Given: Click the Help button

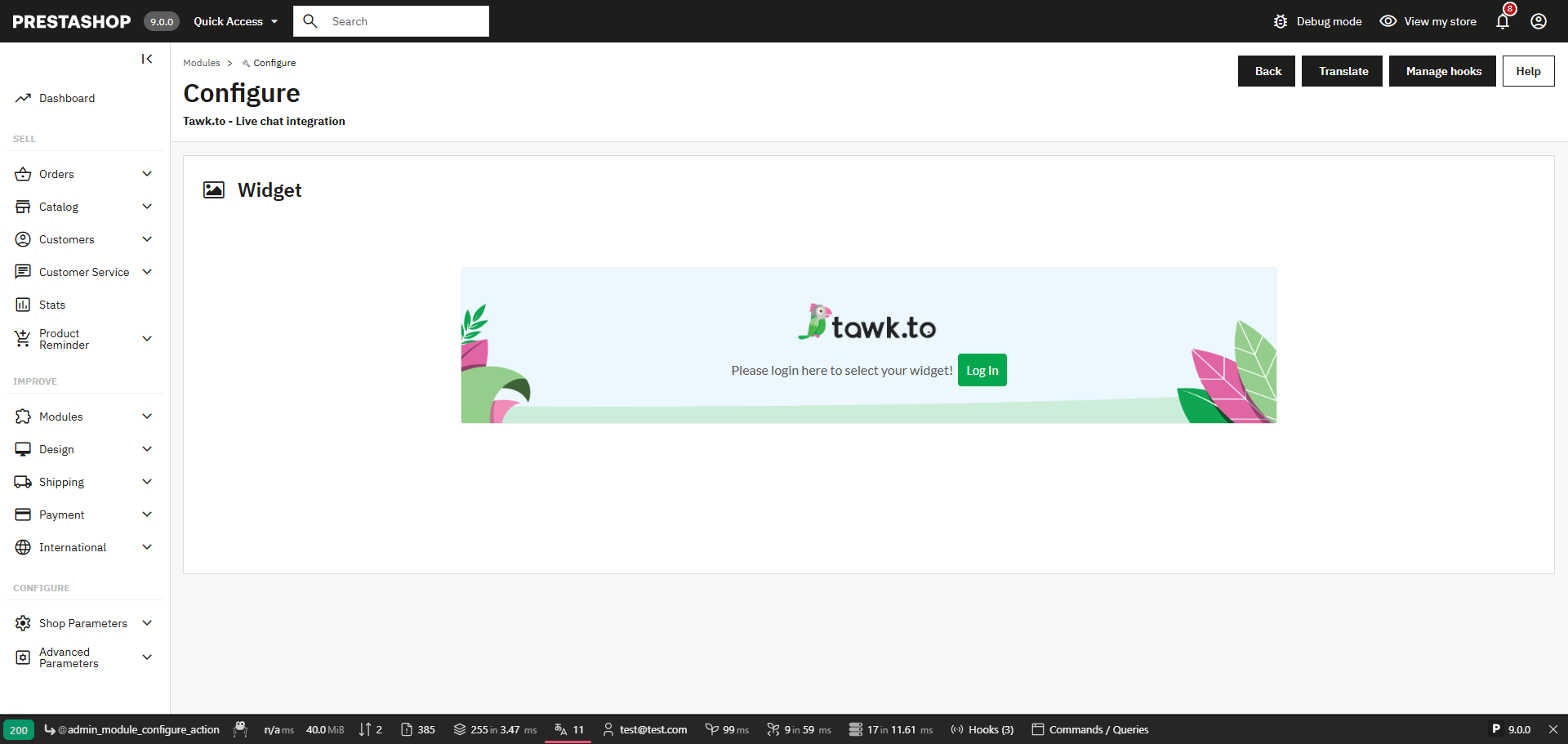Looking at the screenshot, I should (x=1529, y=71).
